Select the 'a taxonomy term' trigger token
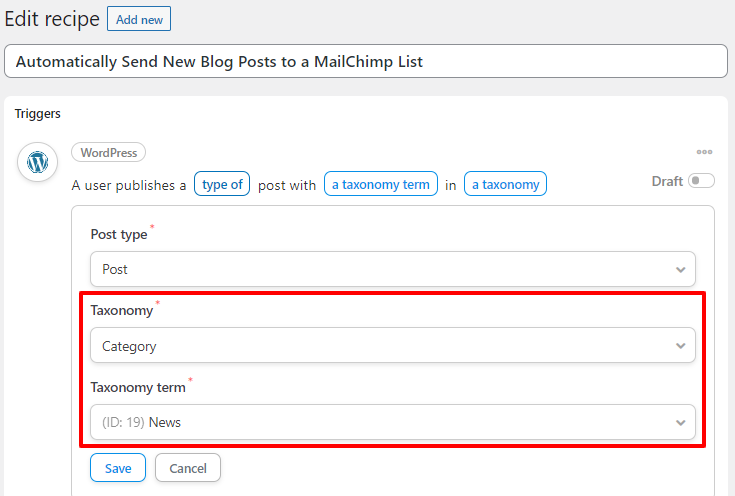Screen dimensions: 735x496 381,184
